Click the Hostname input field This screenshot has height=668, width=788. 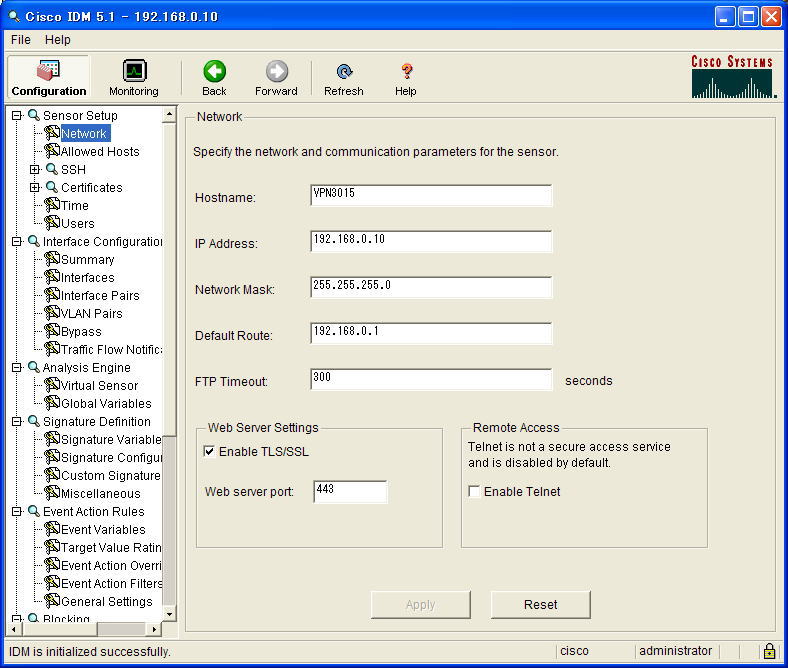(431, 195)
